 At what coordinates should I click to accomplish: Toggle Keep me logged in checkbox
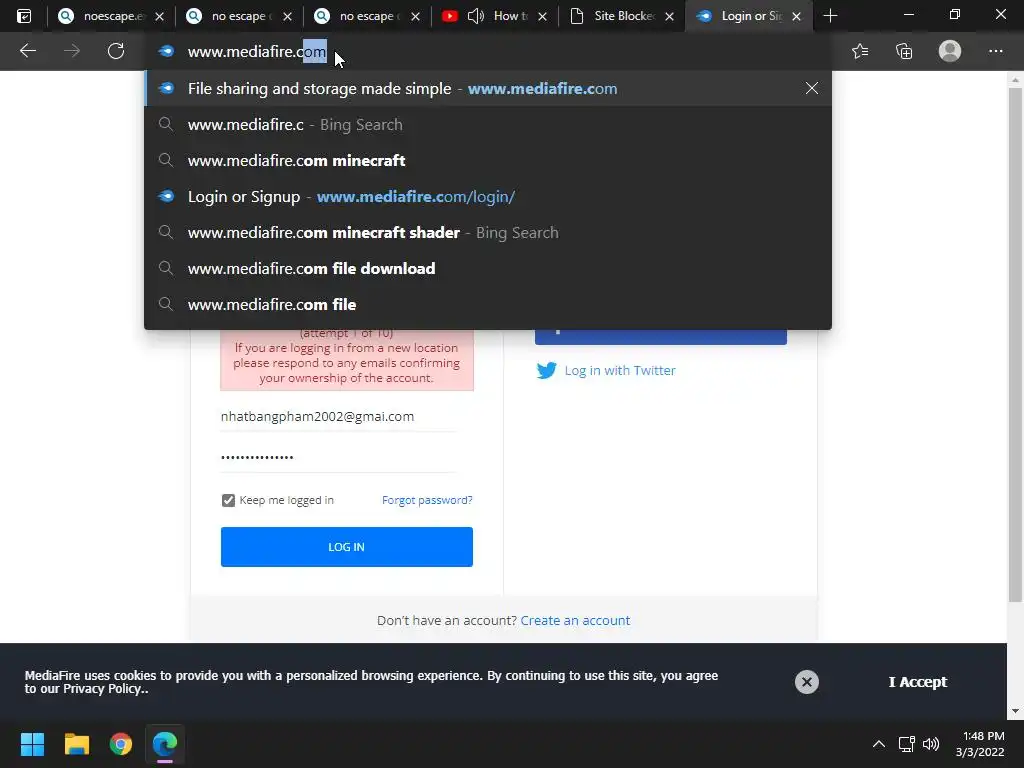[228, 500]
